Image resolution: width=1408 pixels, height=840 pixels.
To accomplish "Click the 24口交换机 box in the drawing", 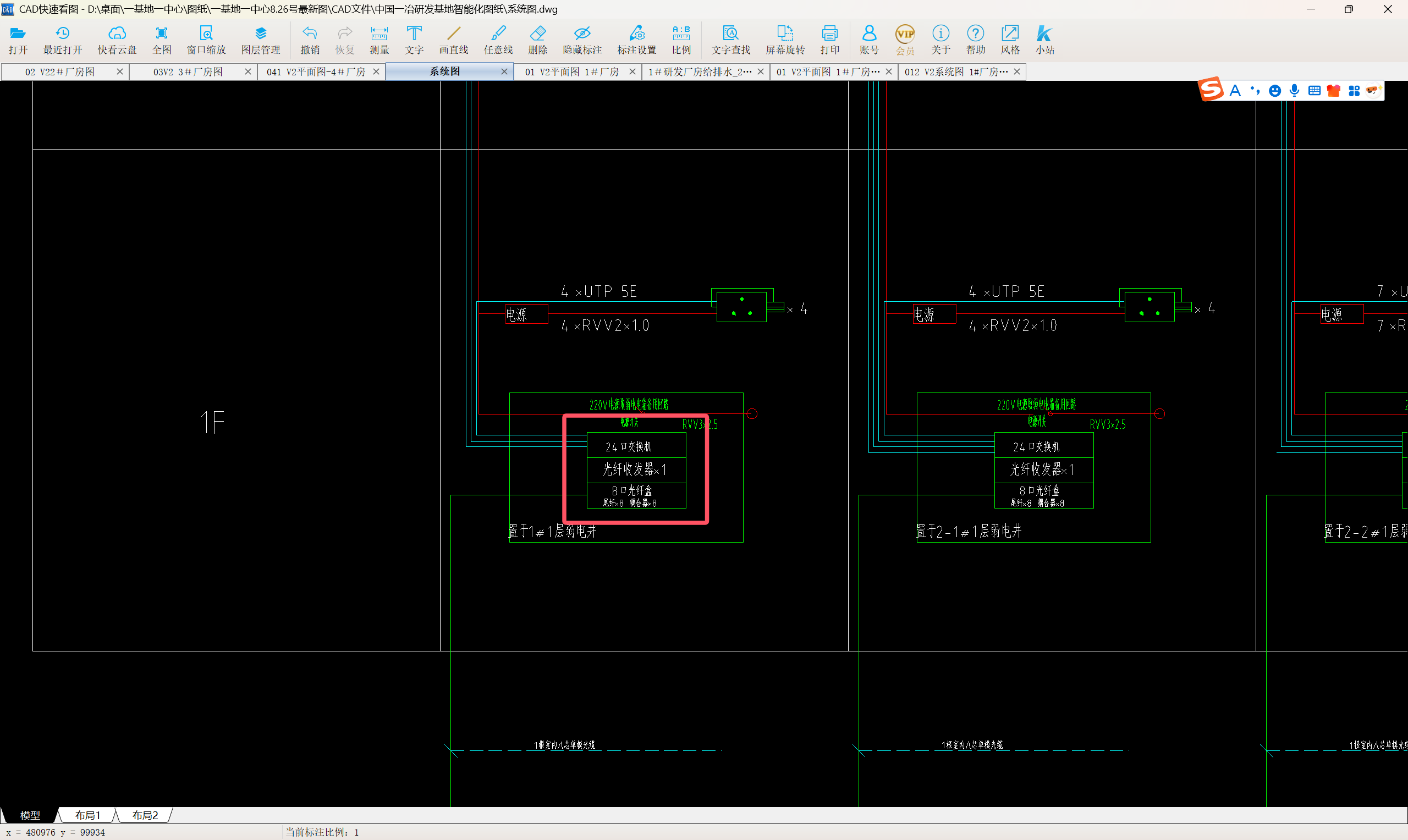I will point(636,446).
